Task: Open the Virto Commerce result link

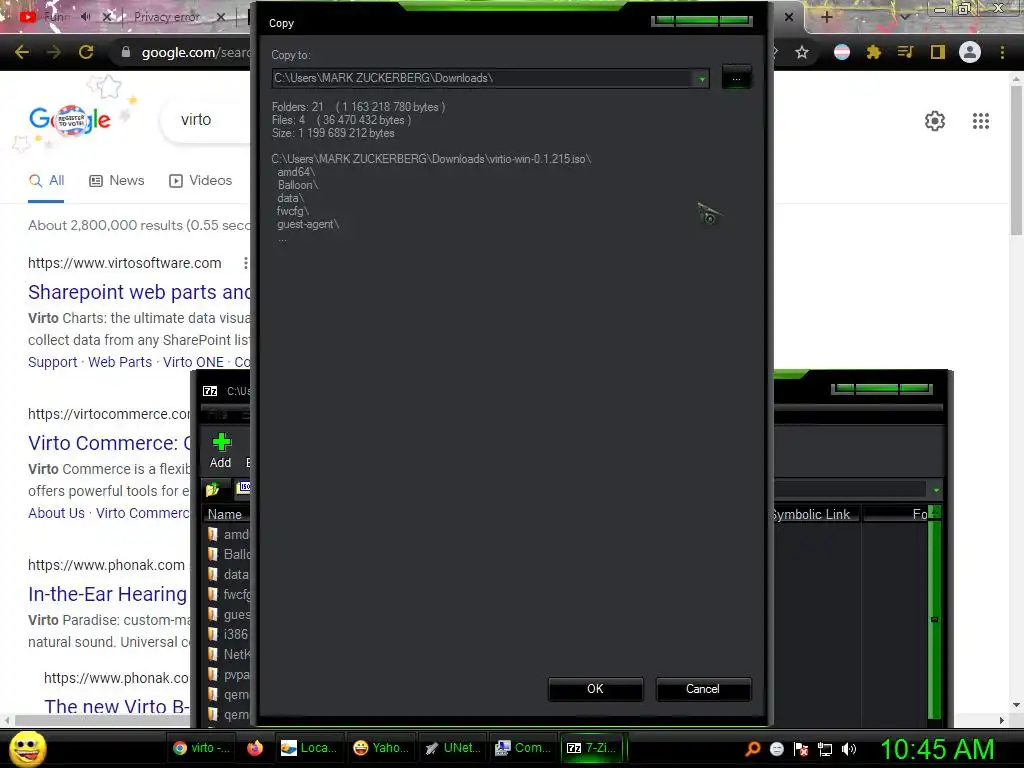Action: (x=110, y=443)
